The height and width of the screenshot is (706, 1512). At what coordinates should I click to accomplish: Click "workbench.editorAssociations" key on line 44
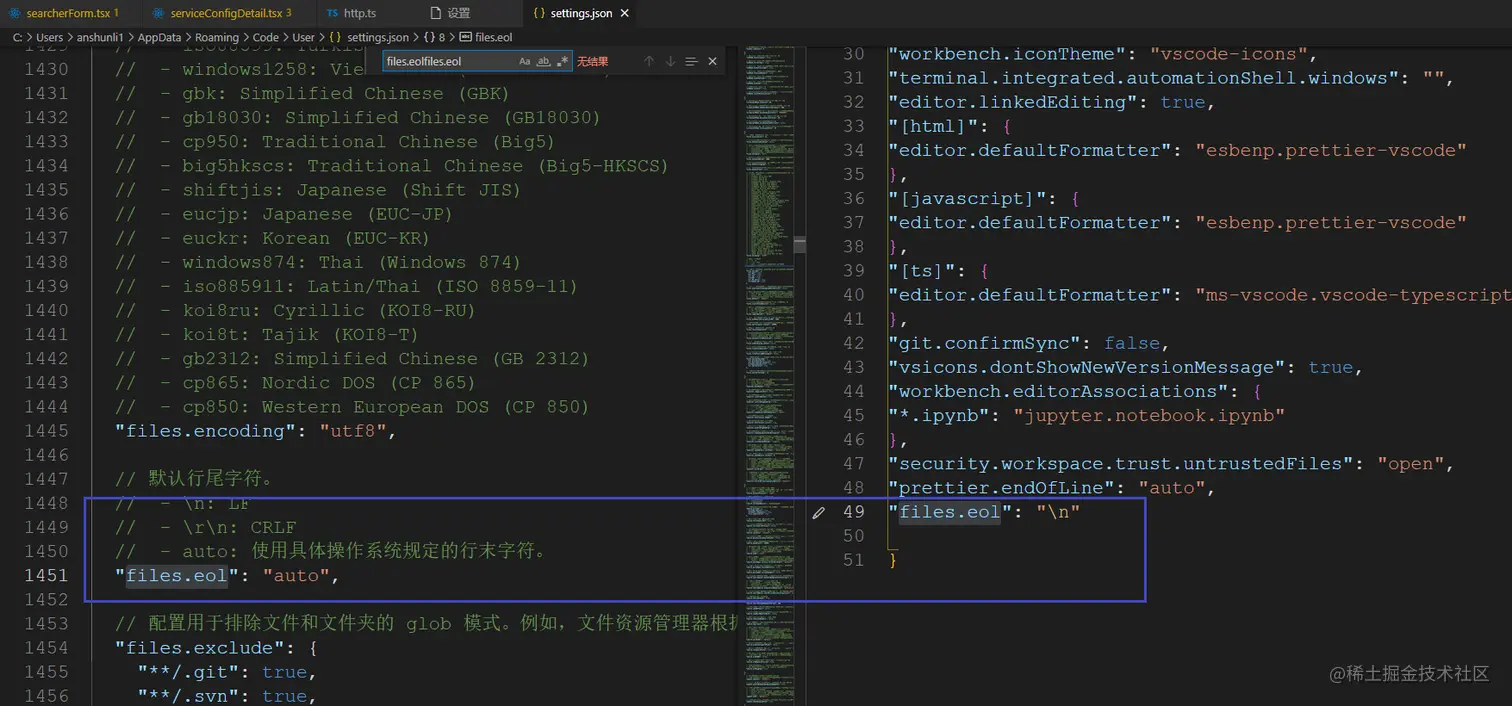coord(1058,391)
